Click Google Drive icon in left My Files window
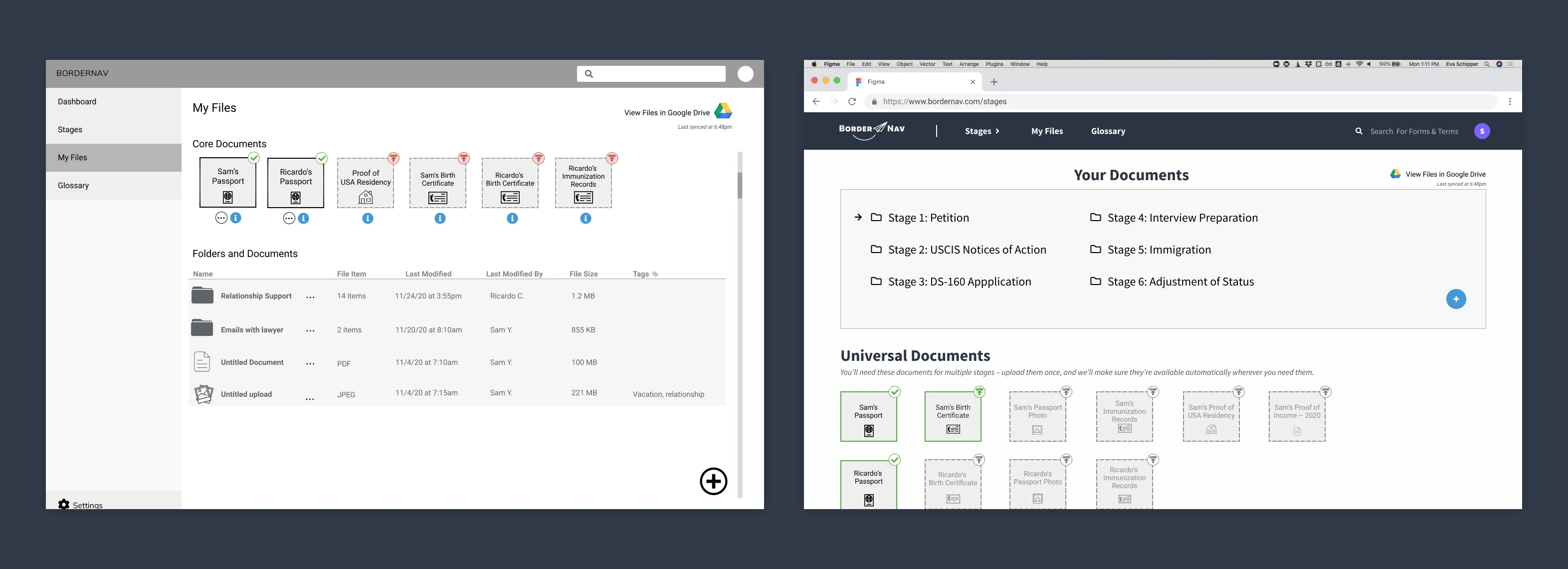The width and height of the screenshot is (1568, 569). click(723, 111)
